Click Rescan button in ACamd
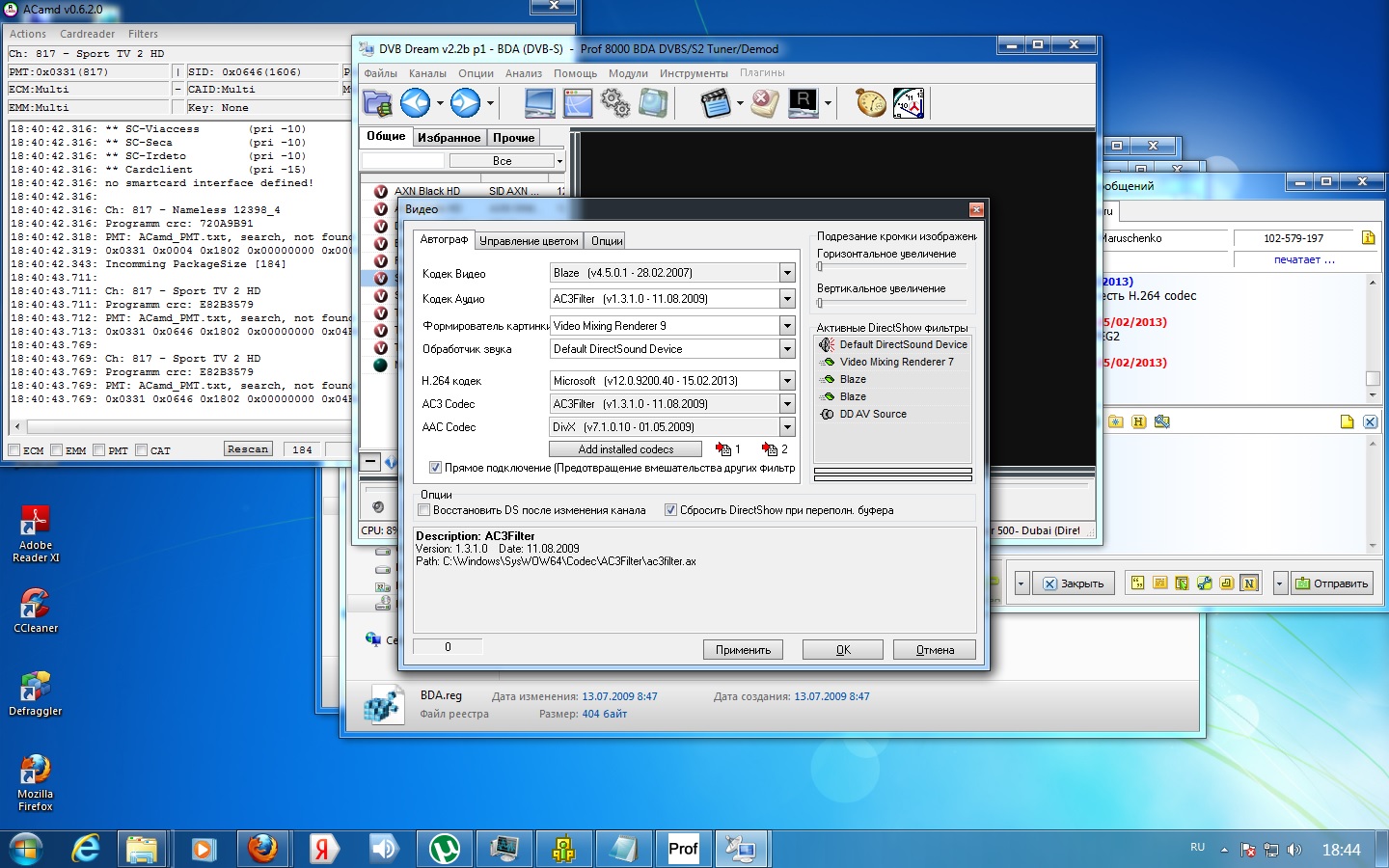Viewport: 1389px width, 868px height. pos(248,449)
